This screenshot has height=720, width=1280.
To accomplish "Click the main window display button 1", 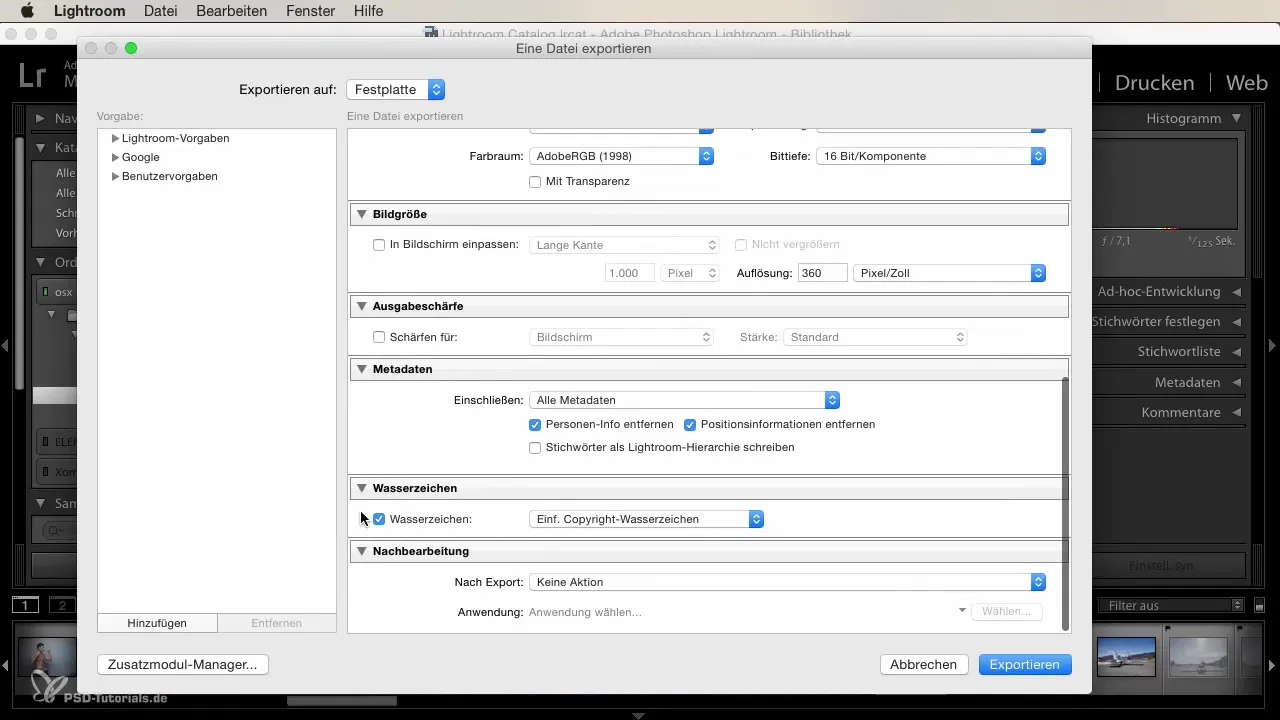I will tap(25, 605).
